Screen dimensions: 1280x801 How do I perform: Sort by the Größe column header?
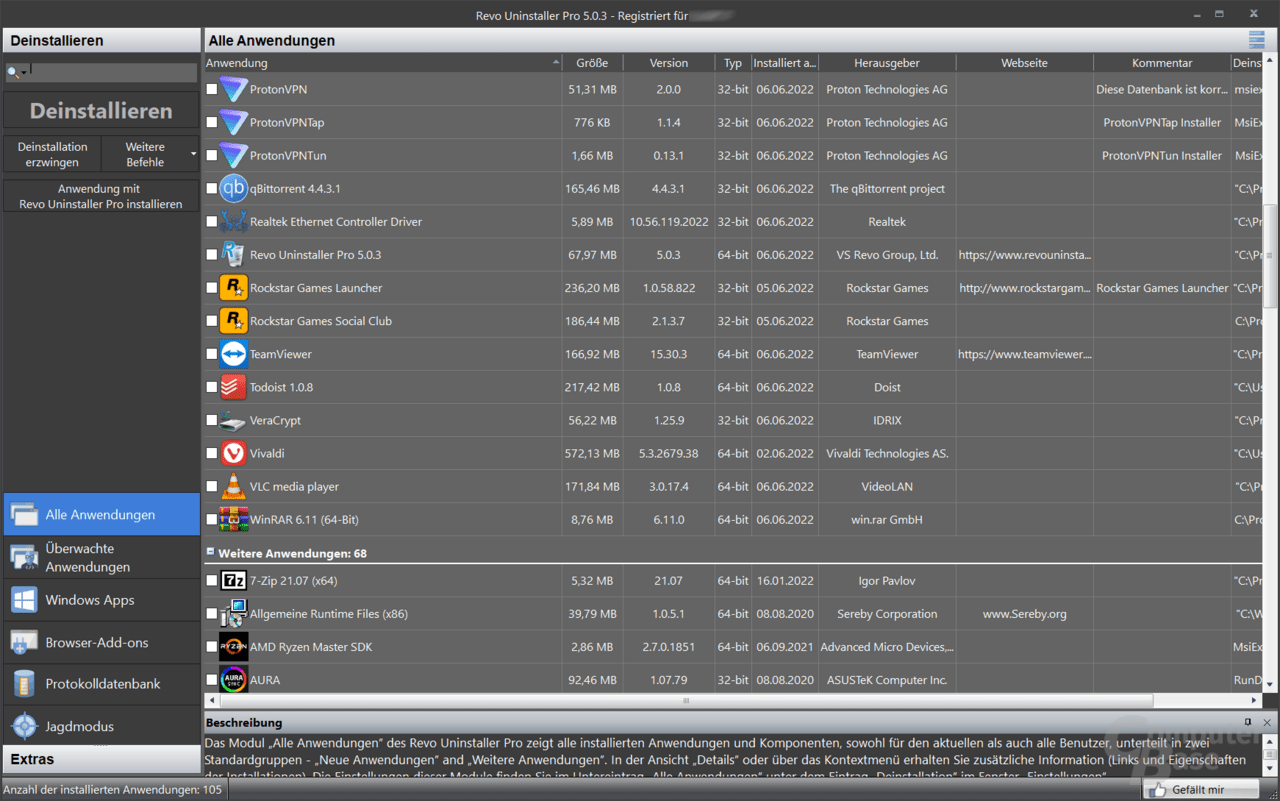pos(592,63)
